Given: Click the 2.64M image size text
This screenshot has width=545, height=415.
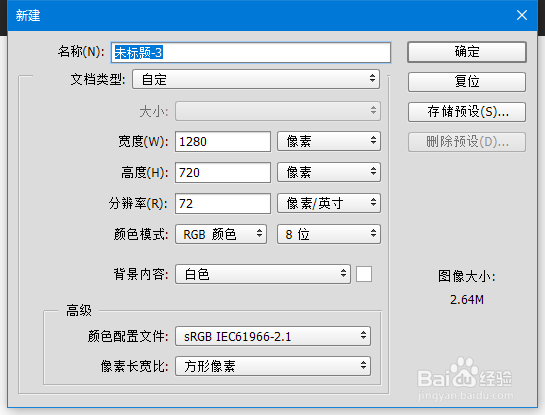Looking at the screenshot, I should (x=467, y=299).
